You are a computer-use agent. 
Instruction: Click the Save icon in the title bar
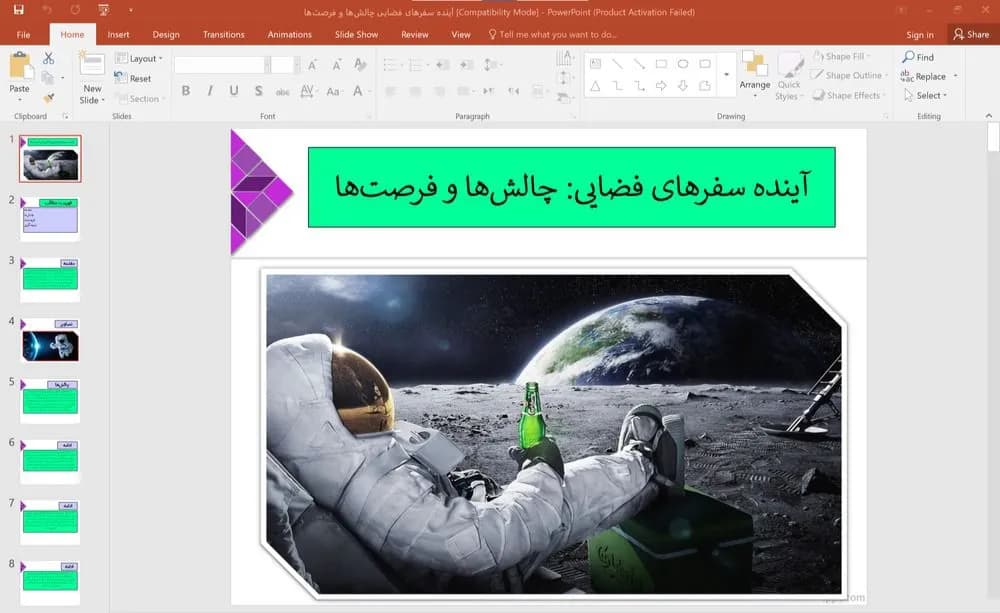(18, 10)
